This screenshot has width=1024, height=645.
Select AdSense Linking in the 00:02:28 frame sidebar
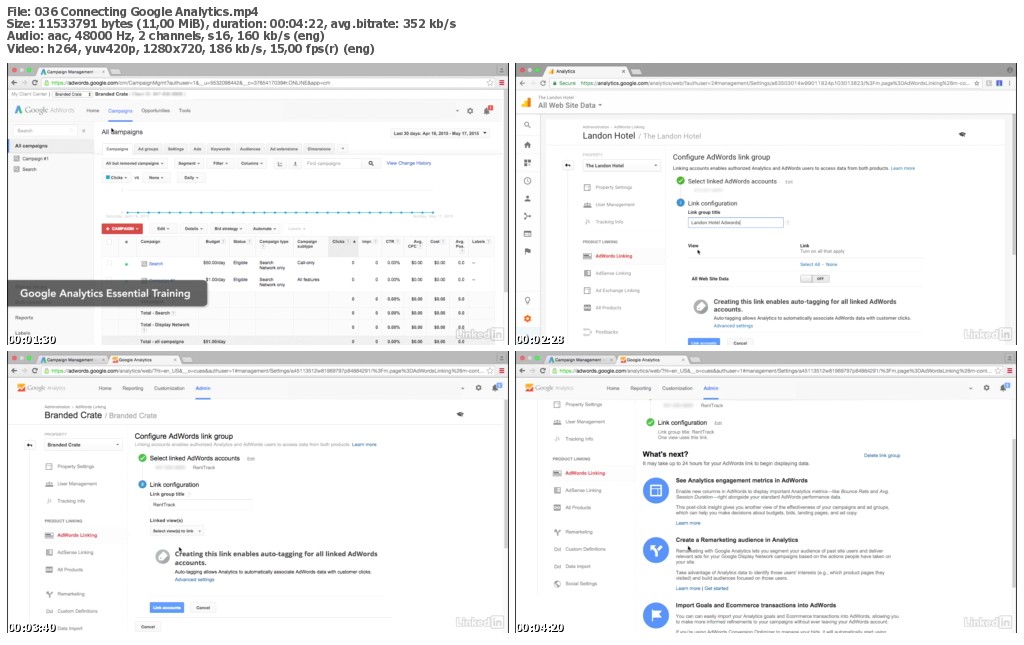pyautogui.click(x=613, y=273)
